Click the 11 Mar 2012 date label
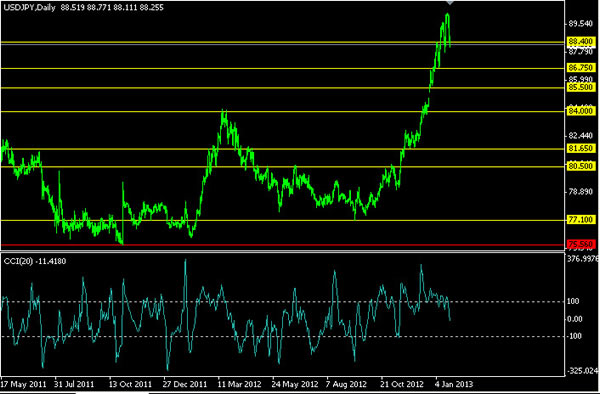Viewport: 600px width, 394px height. click(x=240, y=384)
